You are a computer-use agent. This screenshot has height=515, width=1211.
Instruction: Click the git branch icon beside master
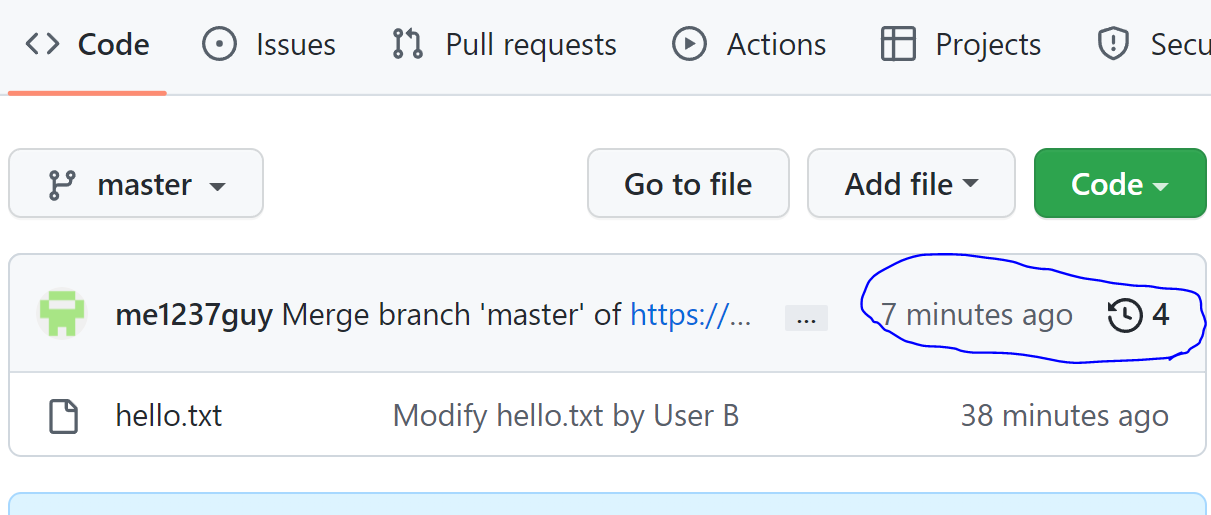[62, 185]
